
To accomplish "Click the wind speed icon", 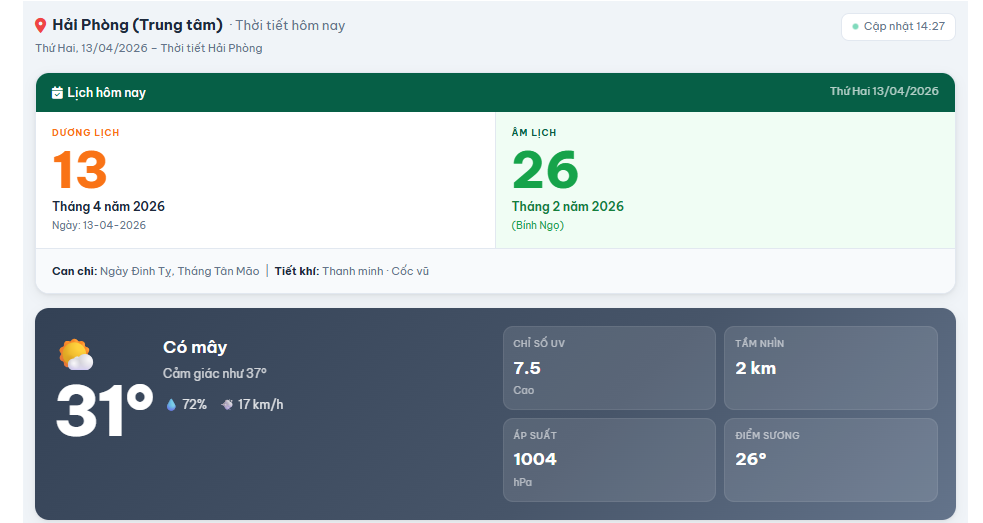I will [x=227, y=405].
